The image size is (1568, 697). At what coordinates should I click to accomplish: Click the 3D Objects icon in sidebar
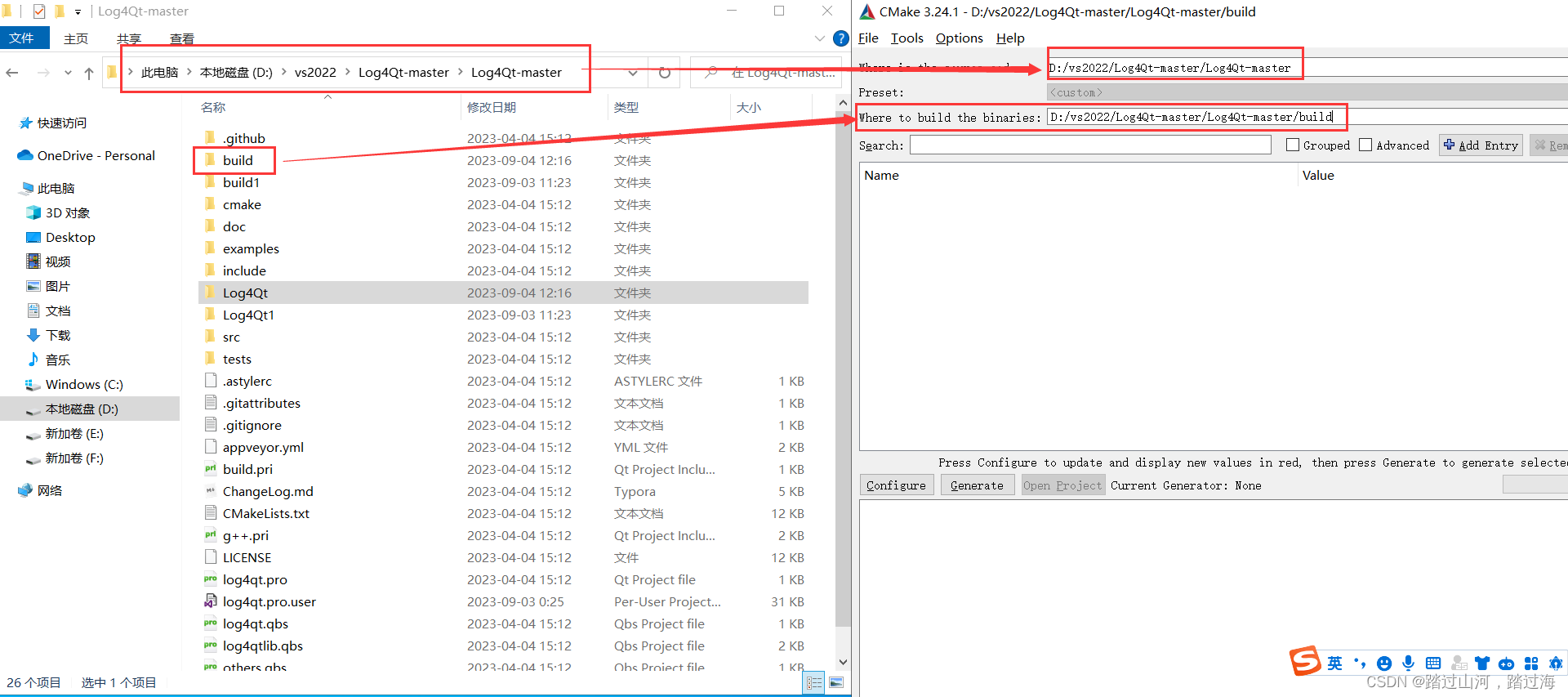[x=33, y=212]
